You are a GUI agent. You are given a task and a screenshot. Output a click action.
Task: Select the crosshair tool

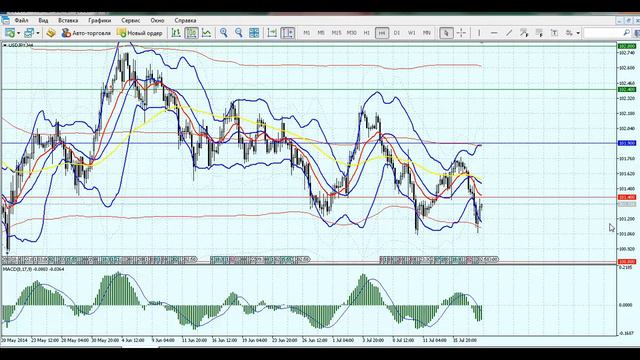point(461,33)
